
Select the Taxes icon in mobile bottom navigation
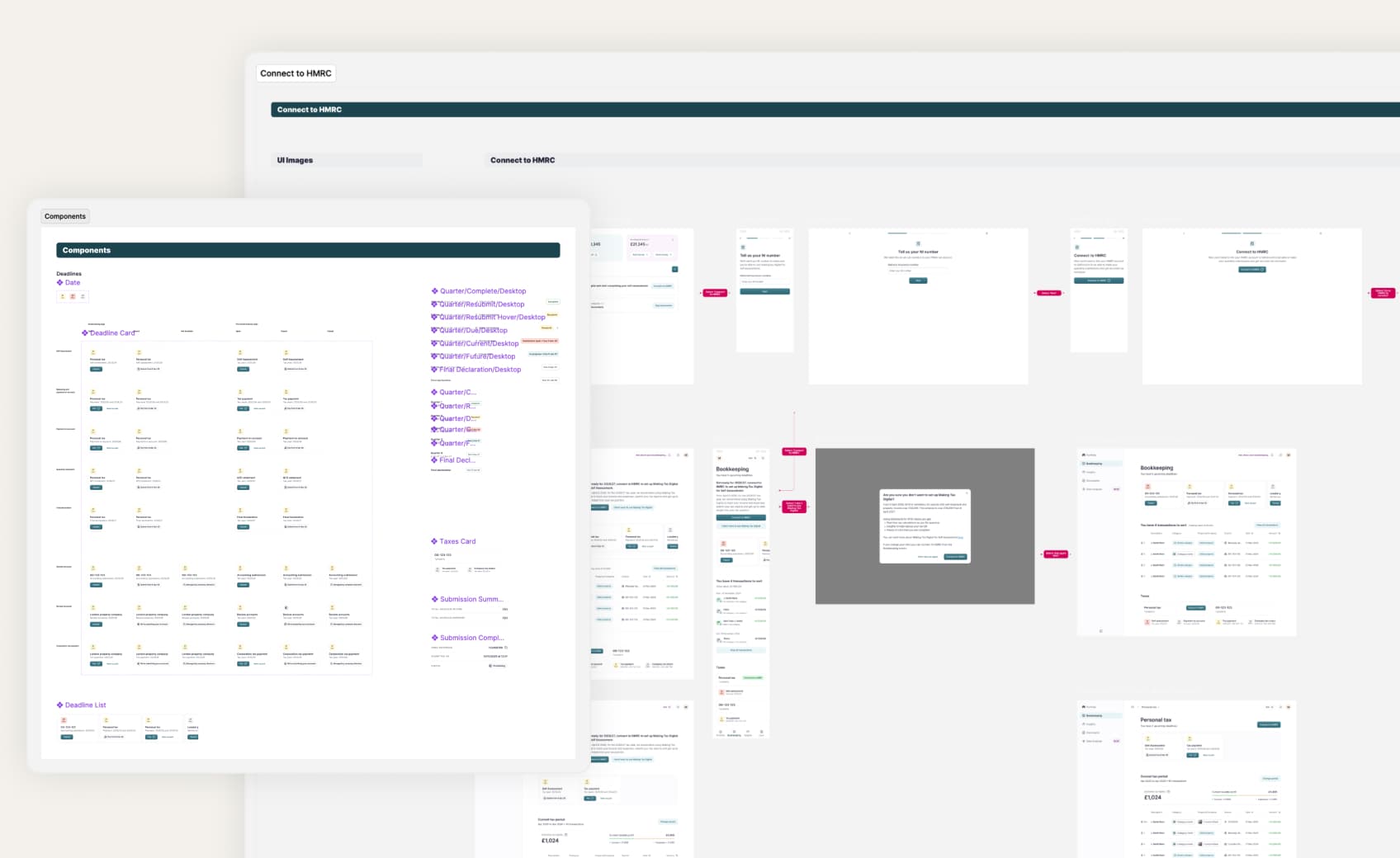click(762, 731)
